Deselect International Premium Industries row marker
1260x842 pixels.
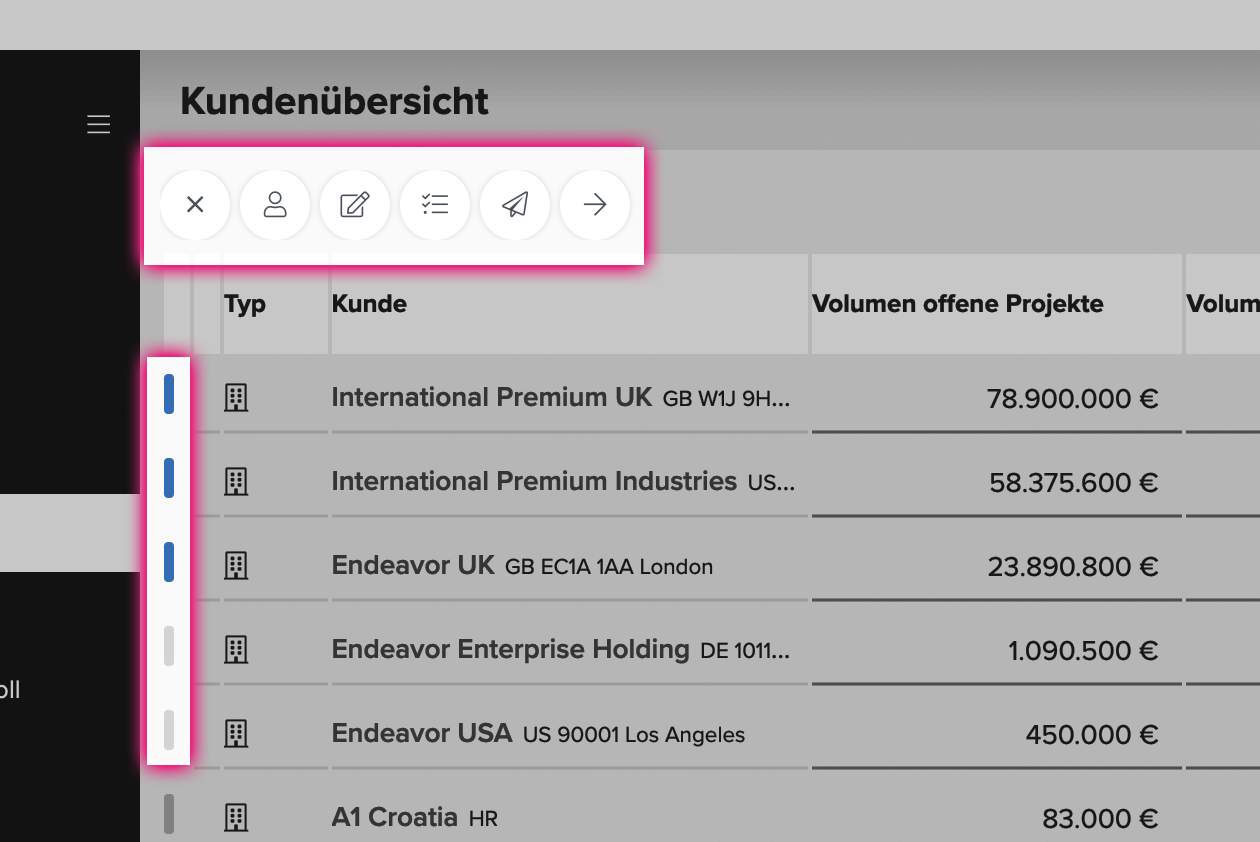pos(169,478)
